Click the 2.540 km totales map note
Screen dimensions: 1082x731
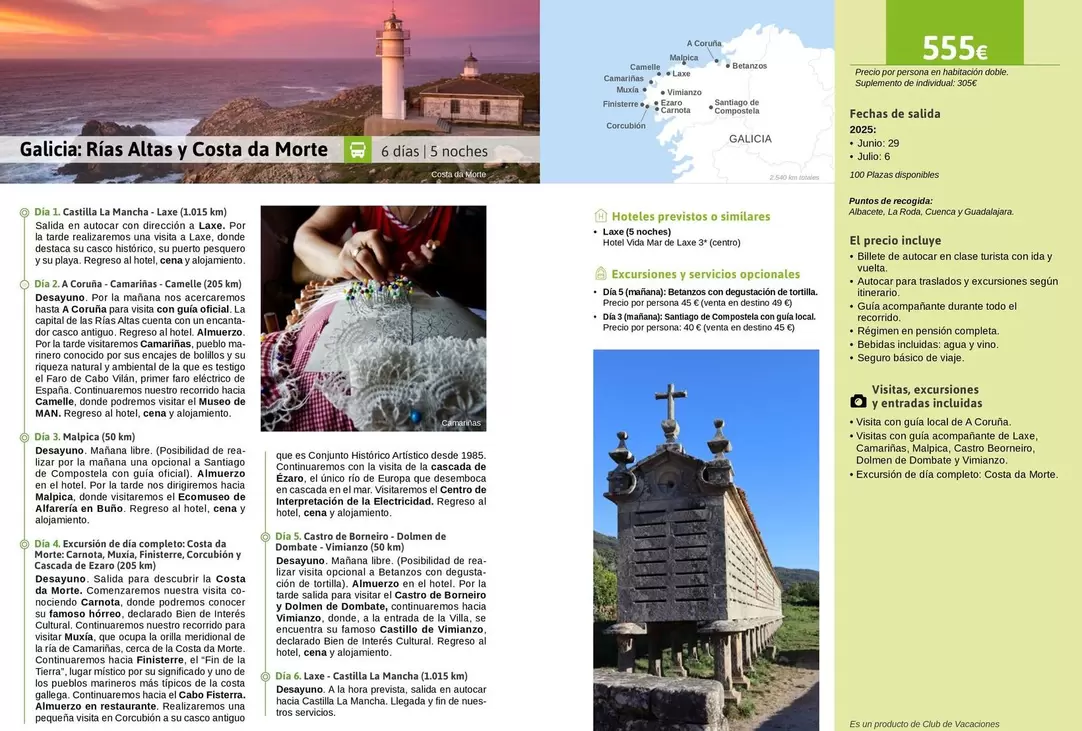point(794,178)
